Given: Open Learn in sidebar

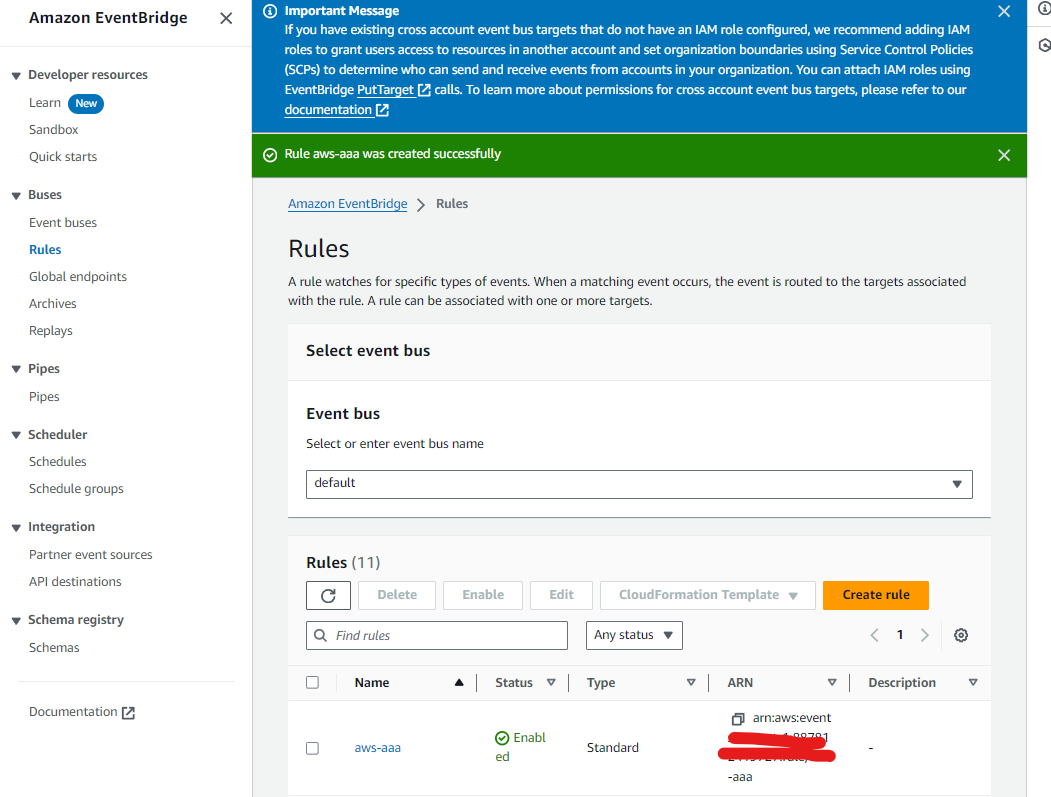Looking at the screenshot, I should [x=45, y=103].
